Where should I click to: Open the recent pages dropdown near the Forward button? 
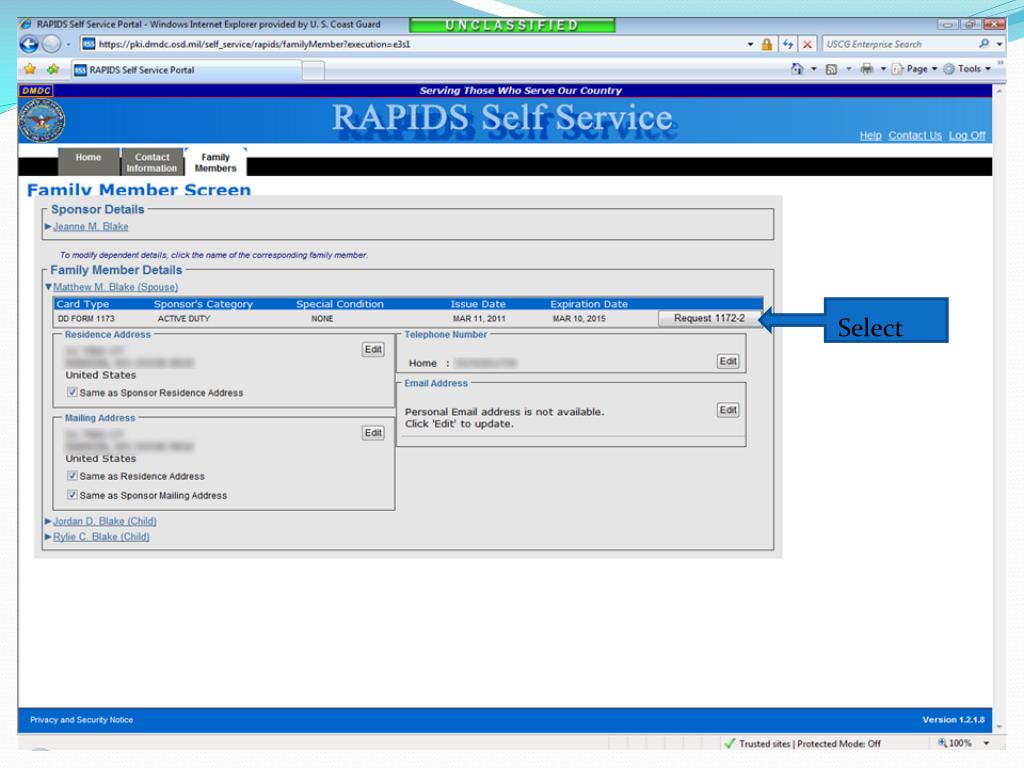pos(68,44)
